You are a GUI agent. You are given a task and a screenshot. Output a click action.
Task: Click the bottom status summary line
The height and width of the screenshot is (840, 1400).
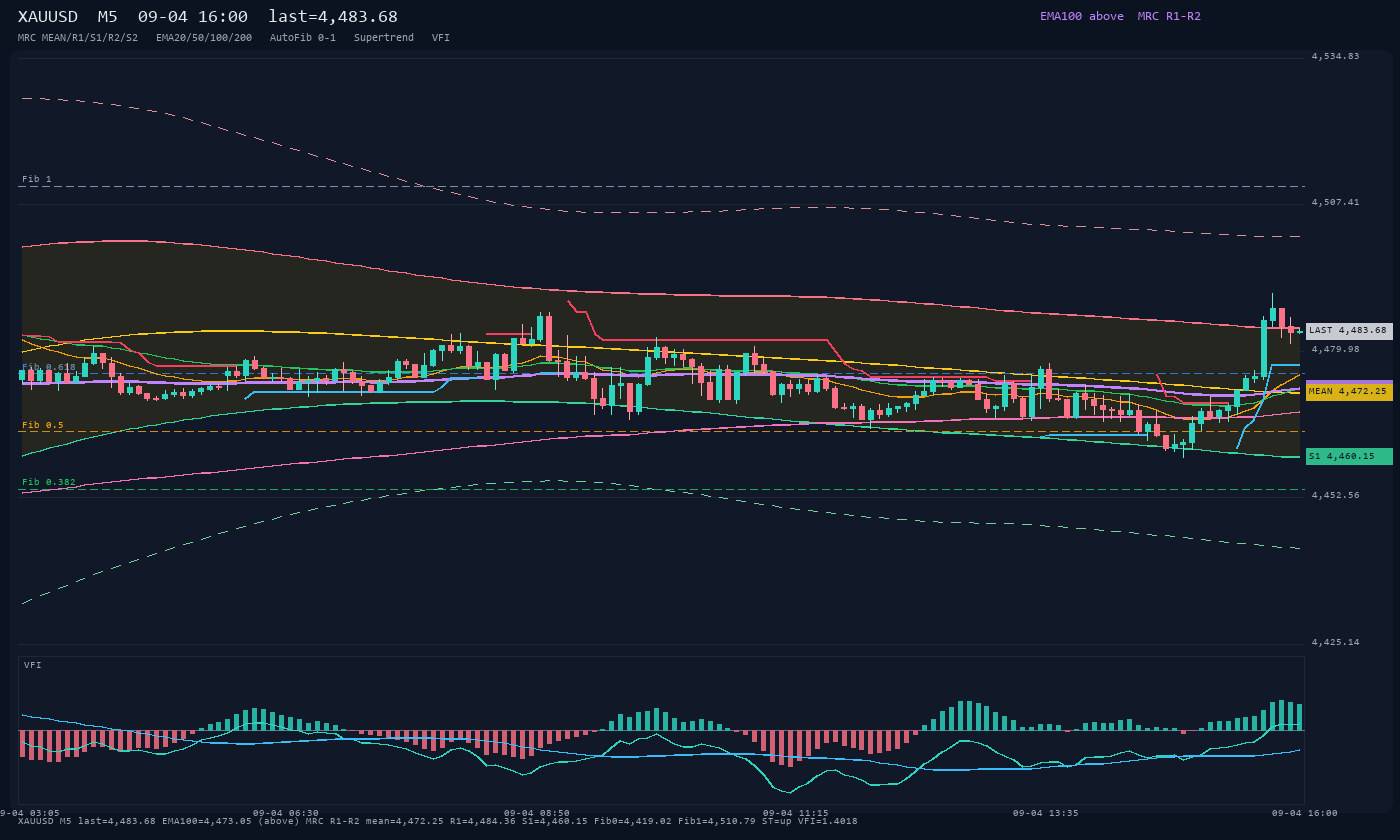[438, 821]
